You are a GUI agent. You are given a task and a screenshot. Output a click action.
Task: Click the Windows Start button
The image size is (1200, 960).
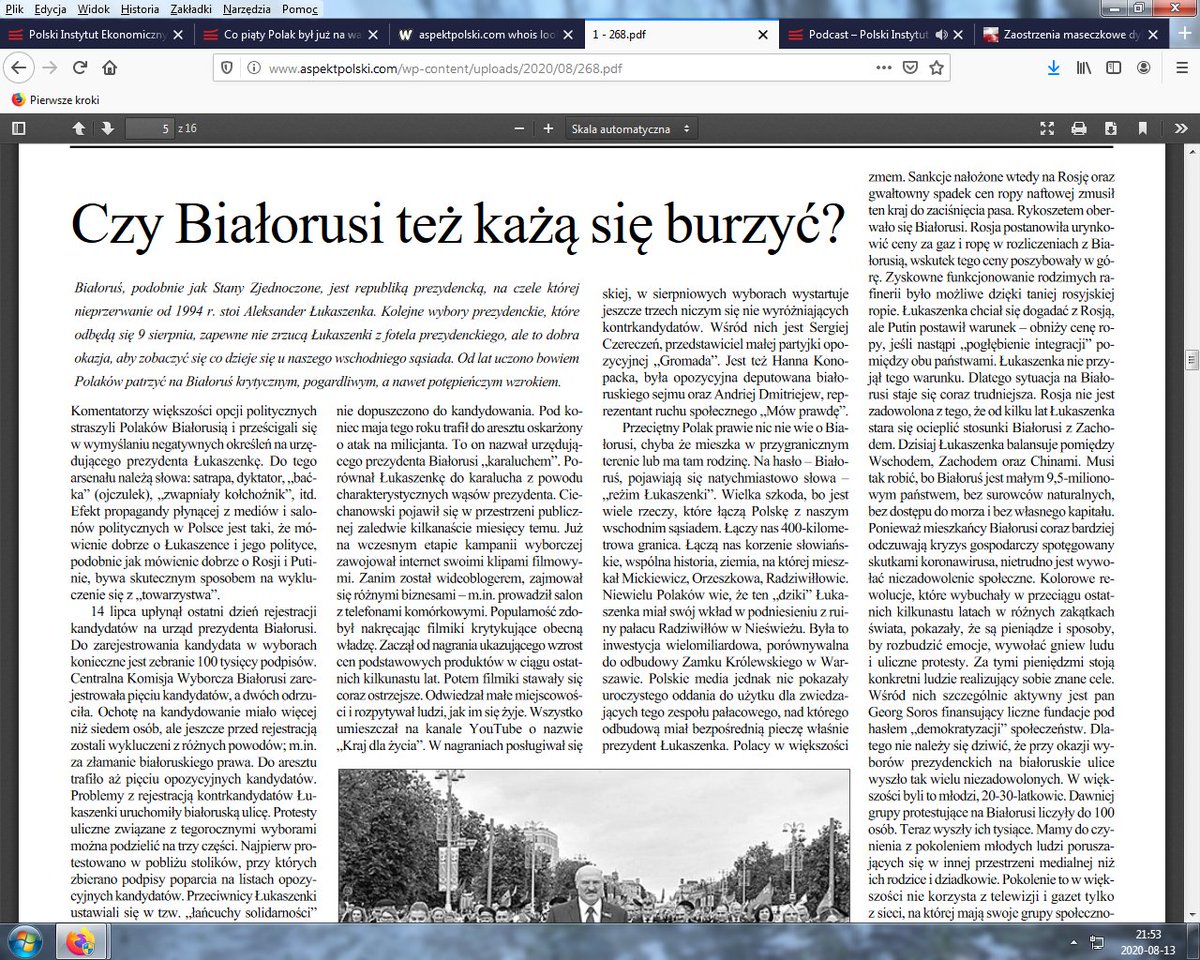click(23, 941)
